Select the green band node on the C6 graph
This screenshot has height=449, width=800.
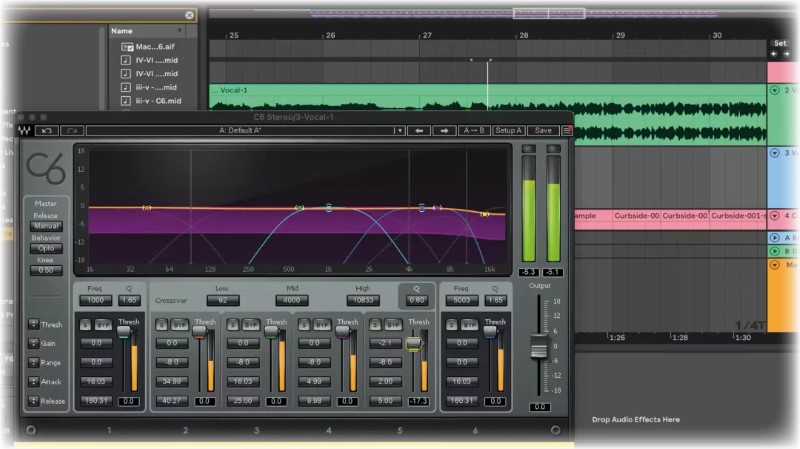pyautogui.click(x=299, y=208)
